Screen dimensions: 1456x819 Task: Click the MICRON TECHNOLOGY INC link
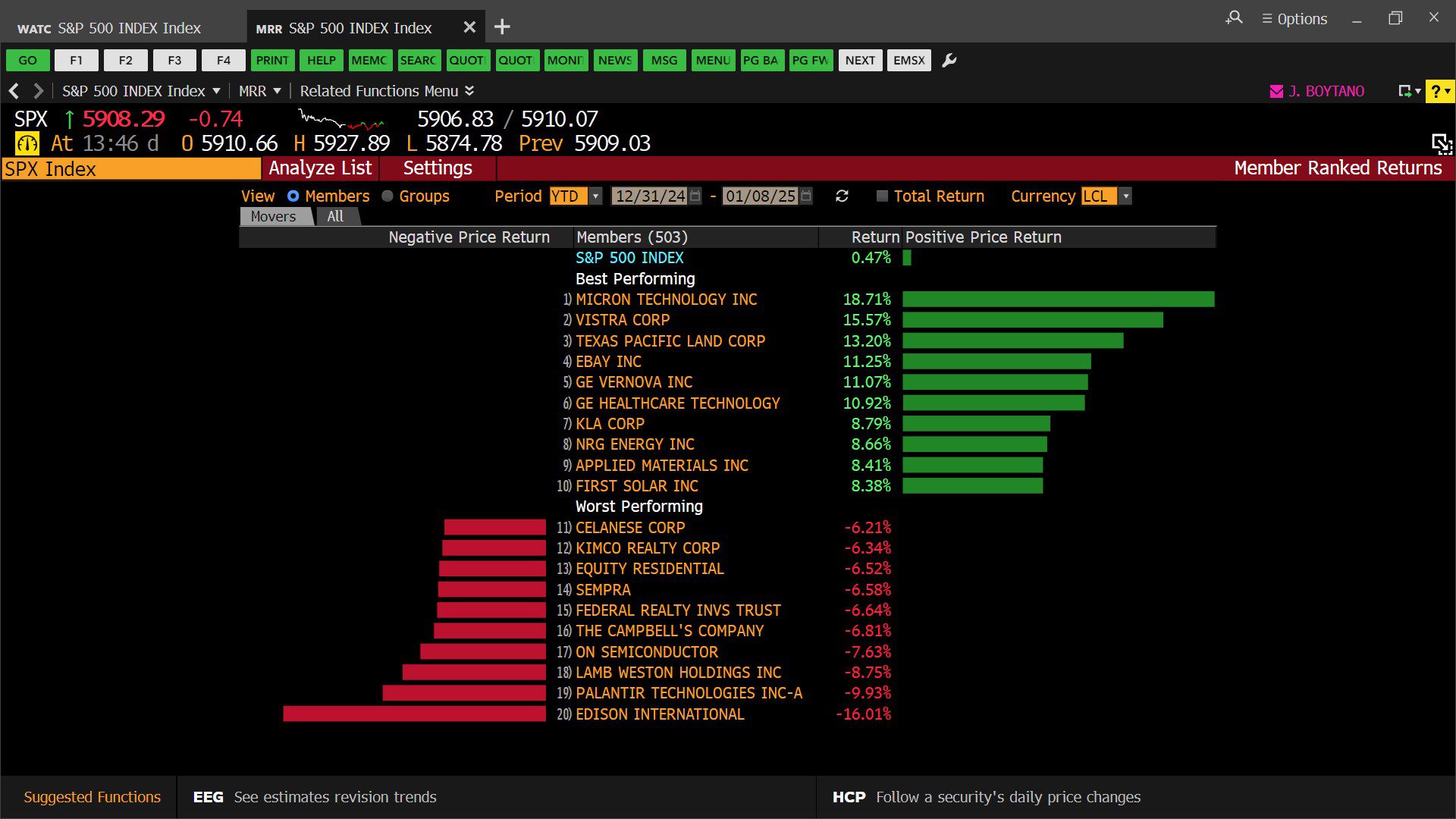click(666, 300)
